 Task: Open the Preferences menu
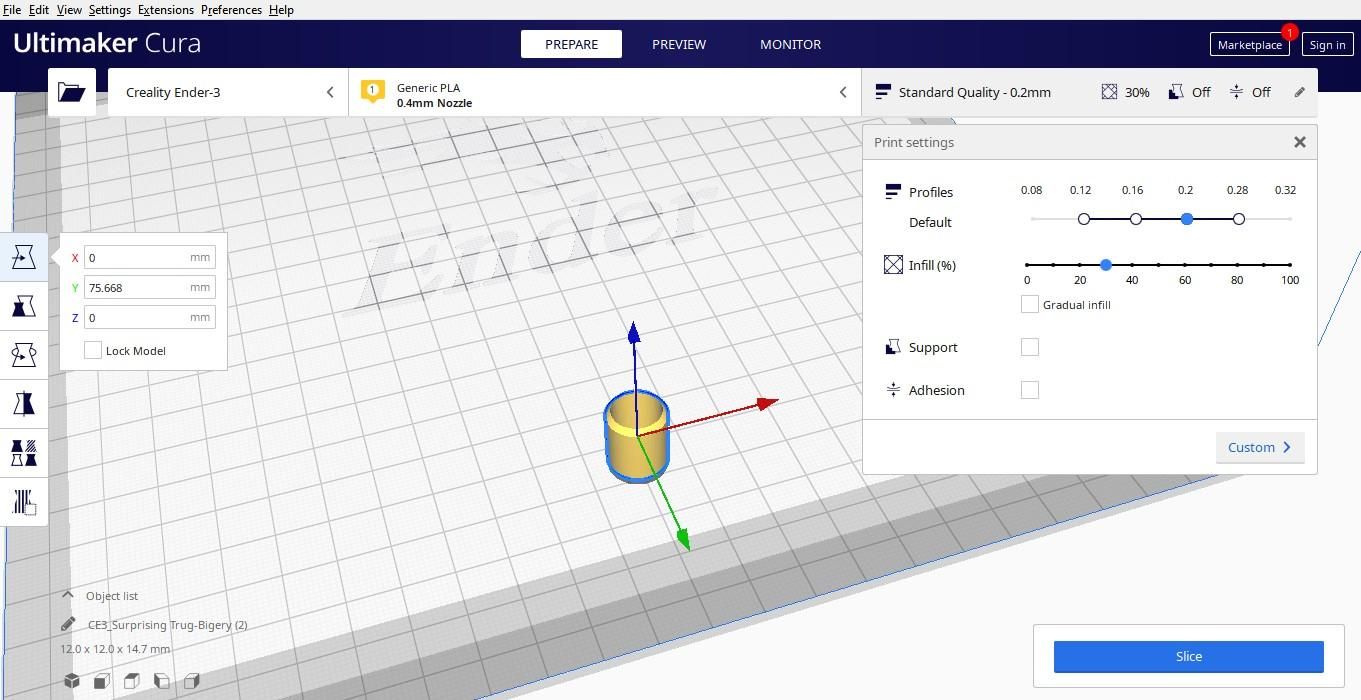click(x=231, y=9)
